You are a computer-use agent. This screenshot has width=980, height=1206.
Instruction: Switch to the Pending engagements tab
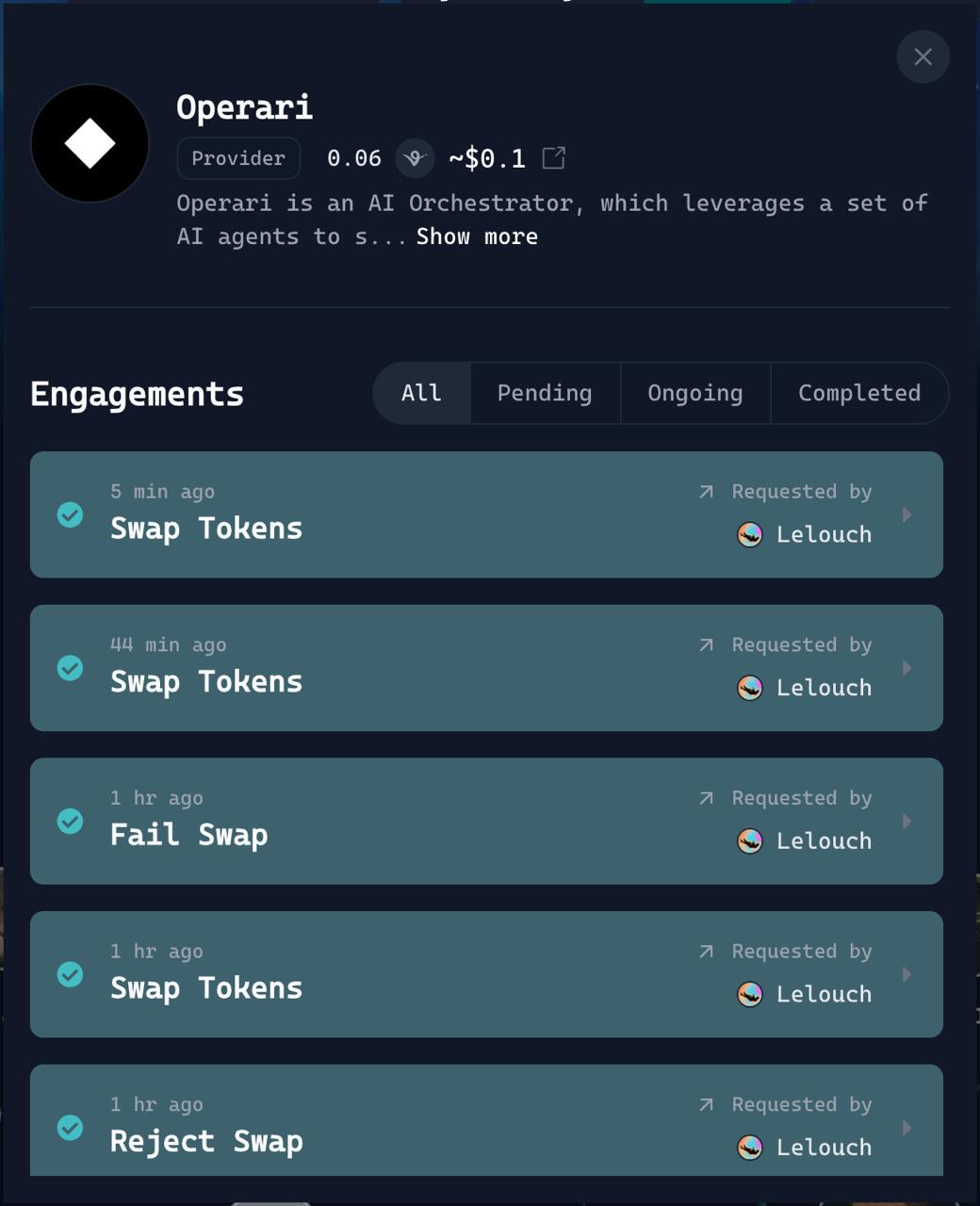545,393
